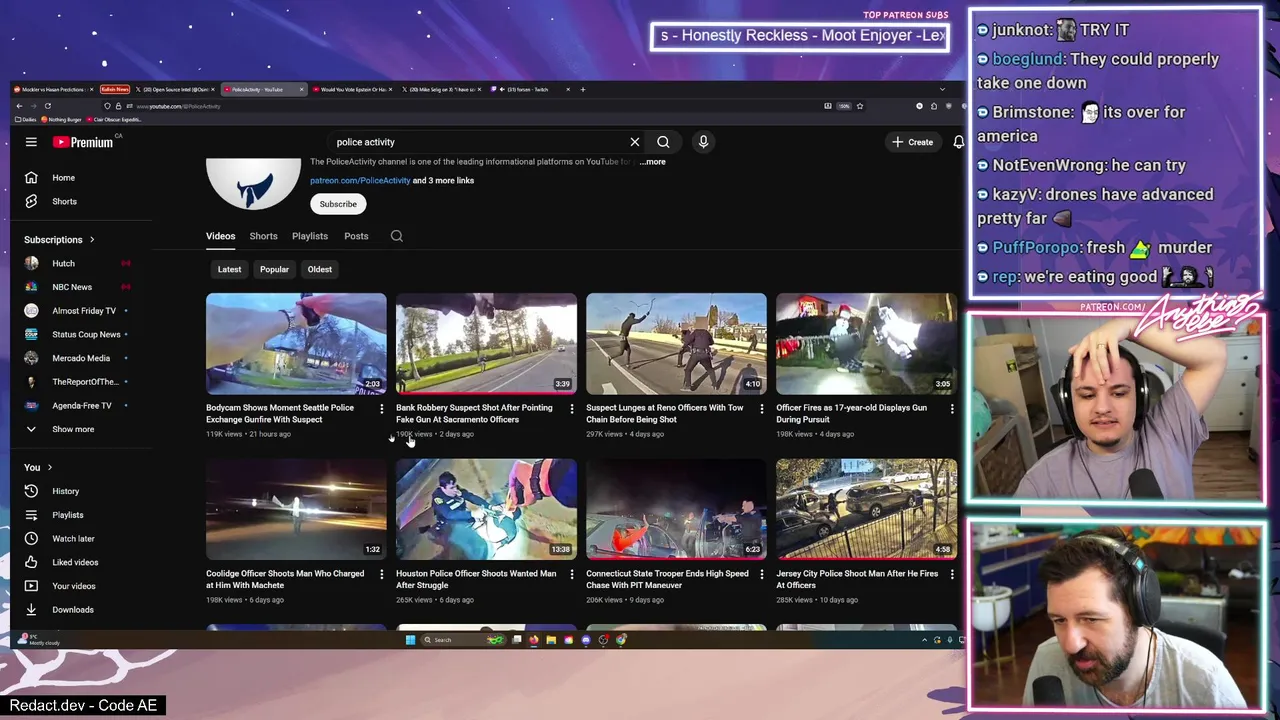Subscribe to the PoliceActivity channel
This screenshot has height=720, width=1280.
click(x=338, y=204)
